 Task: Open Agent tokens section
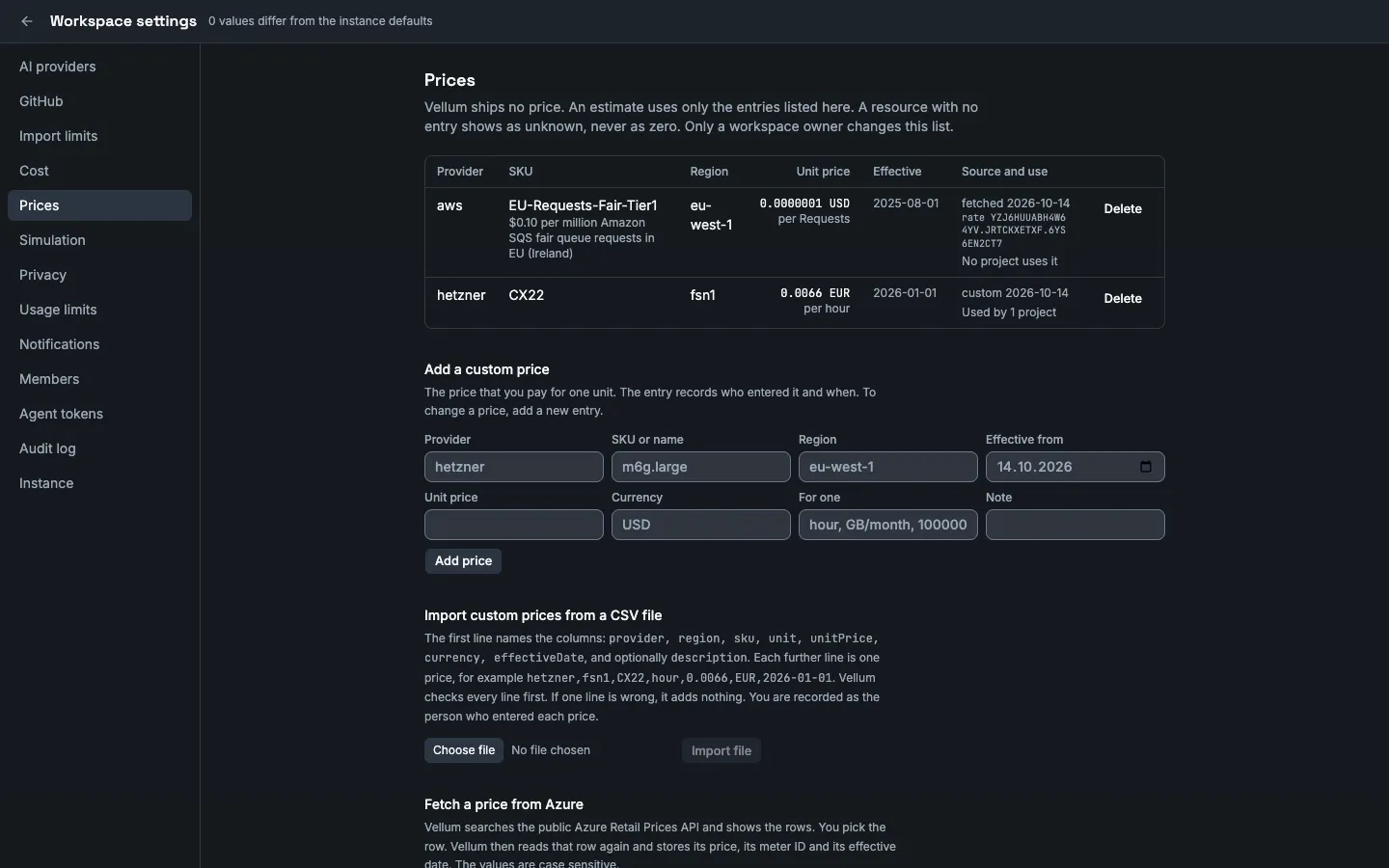pos(99,414)
